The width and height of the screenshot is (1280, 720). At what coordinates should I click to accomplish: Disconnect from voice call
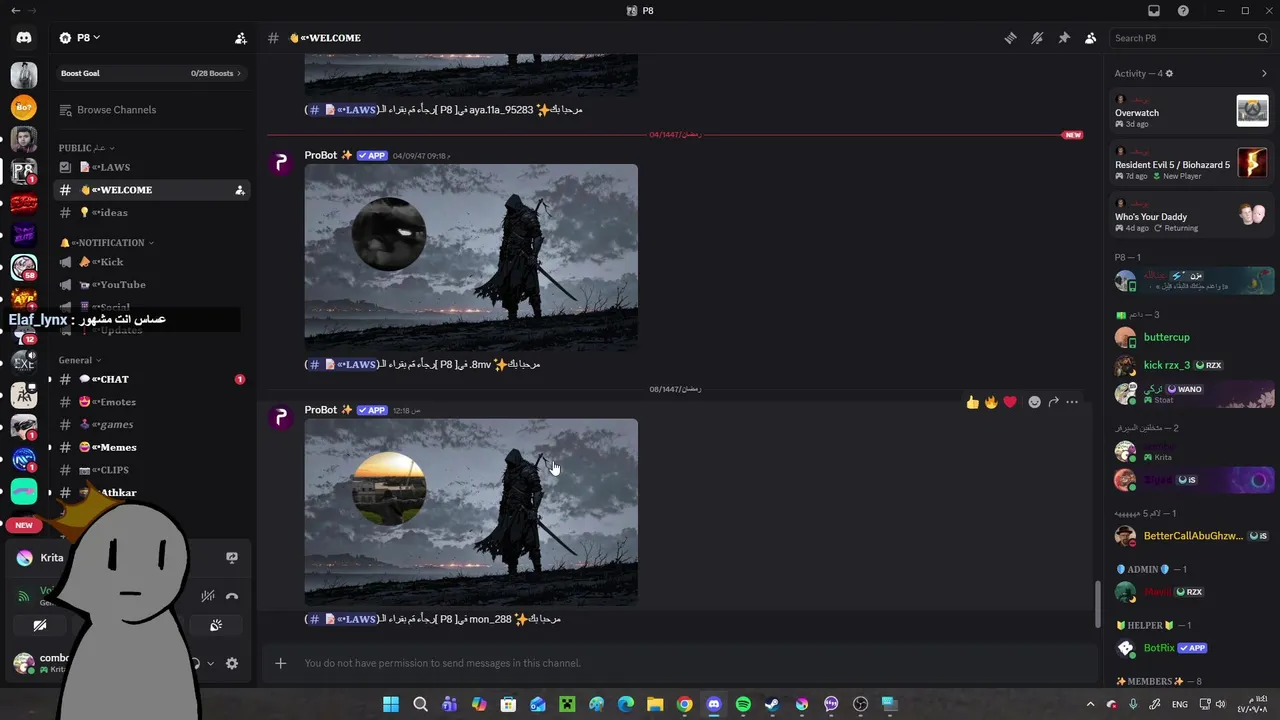pyautogui.click(x=232, y=596)
